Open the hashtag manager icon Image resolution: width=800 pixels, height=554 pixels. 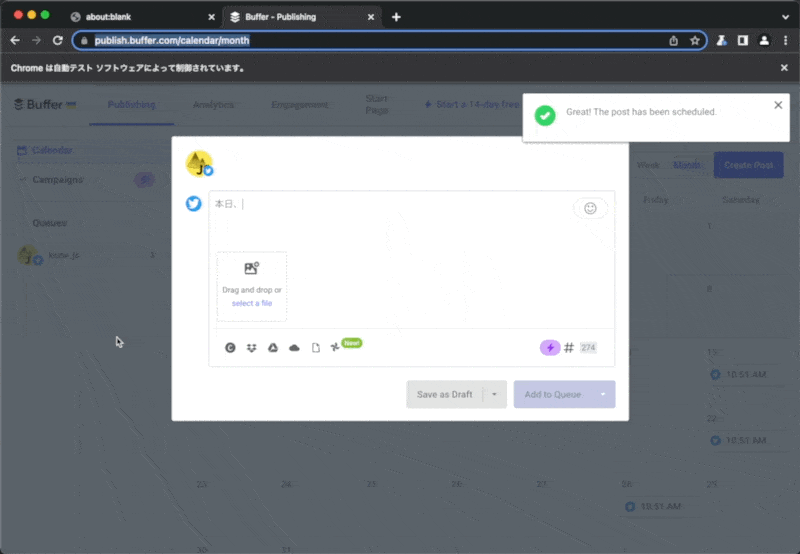point(569,348)
